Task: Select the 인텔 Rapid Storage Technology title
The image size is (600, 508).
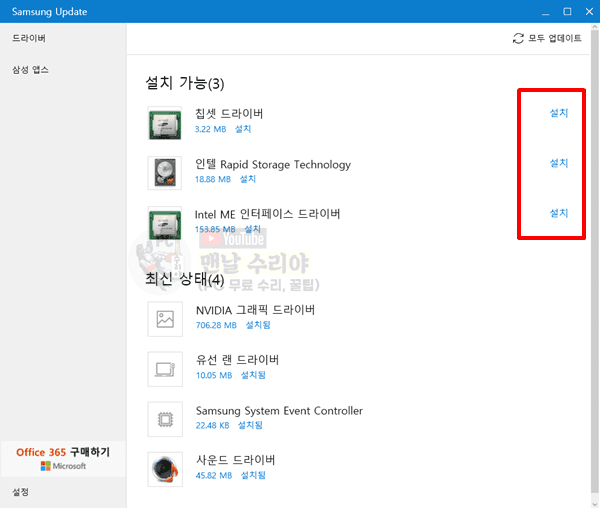Action: (x=273, y=164)
